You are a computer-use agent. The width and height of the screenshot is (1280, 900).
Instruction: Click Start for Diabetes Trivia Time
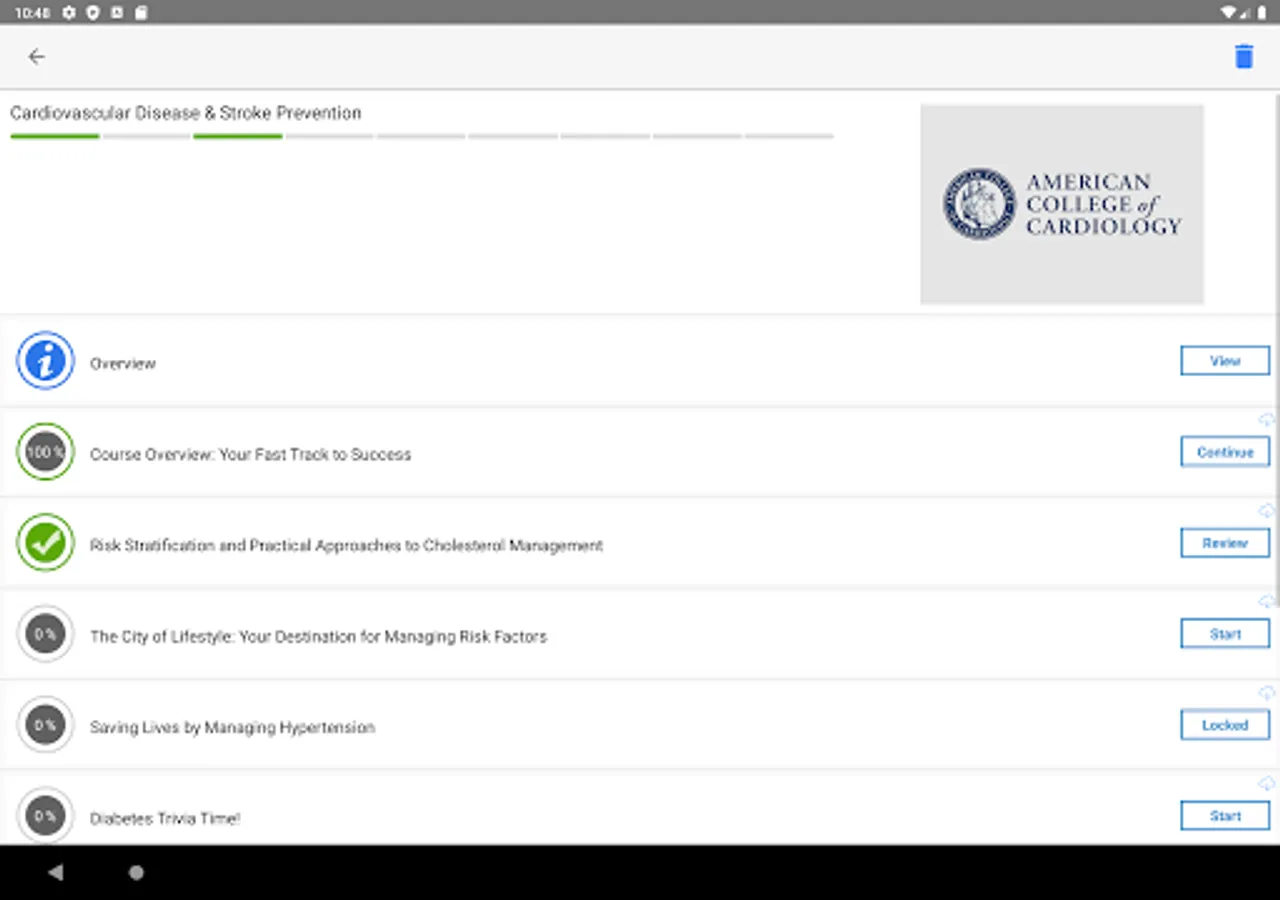point(1225,816)
